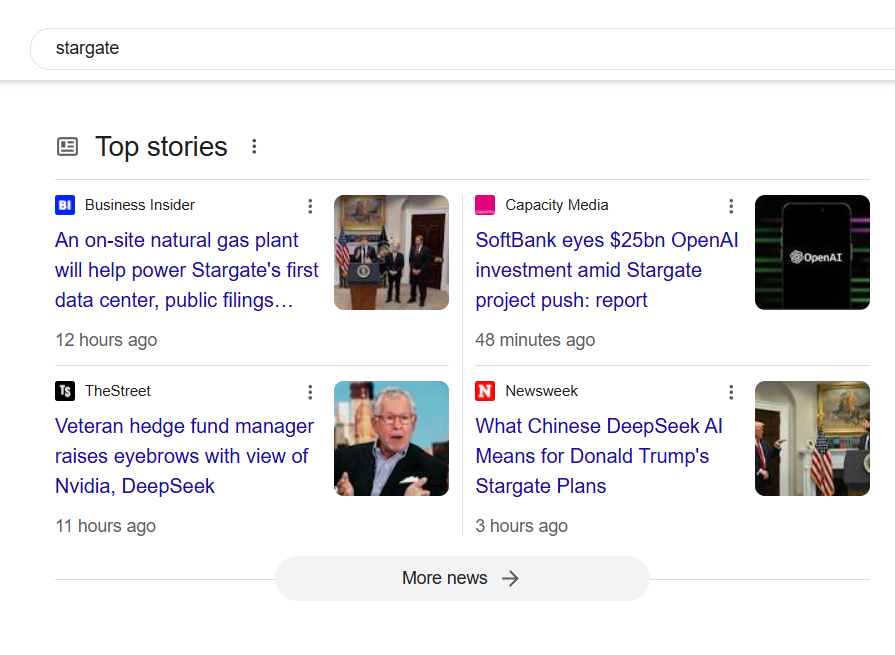Open the hedge fund manager photo thumbnail
Viewport: 895px width, 655px height.
pyautogui.click(x=392, y=438)
